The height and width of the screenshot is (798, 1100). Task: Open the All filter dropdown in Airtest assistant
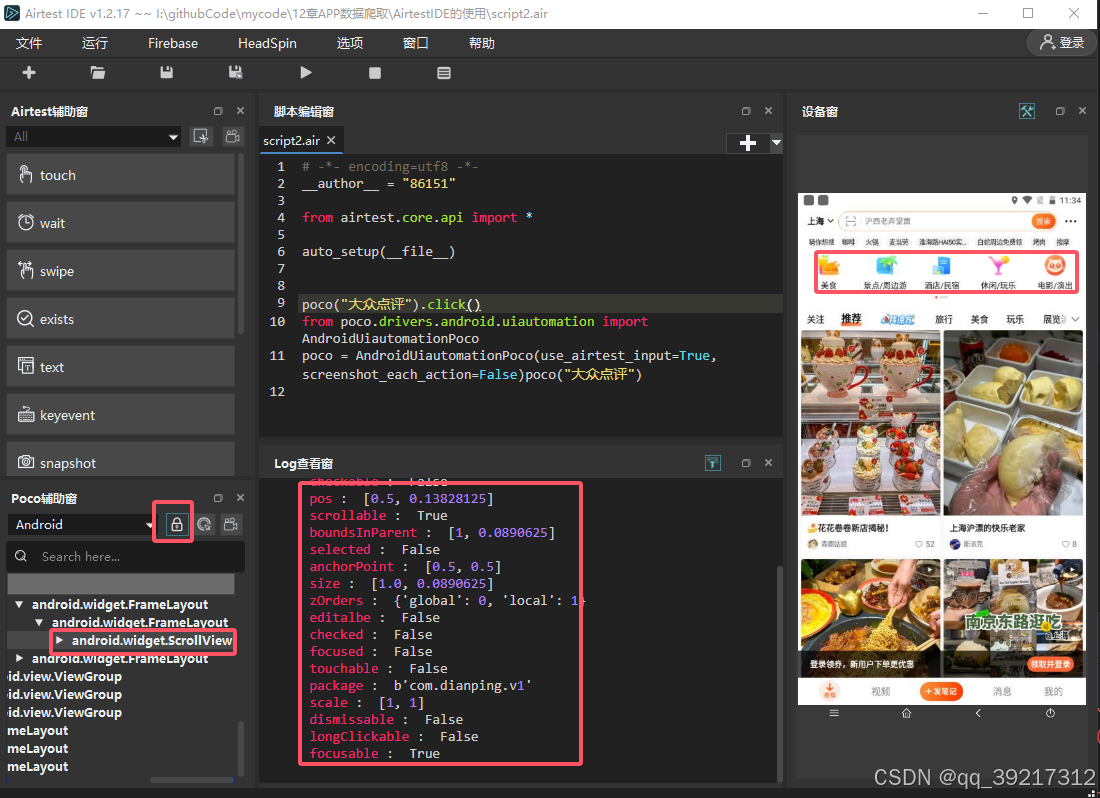[x=94, y=137]
